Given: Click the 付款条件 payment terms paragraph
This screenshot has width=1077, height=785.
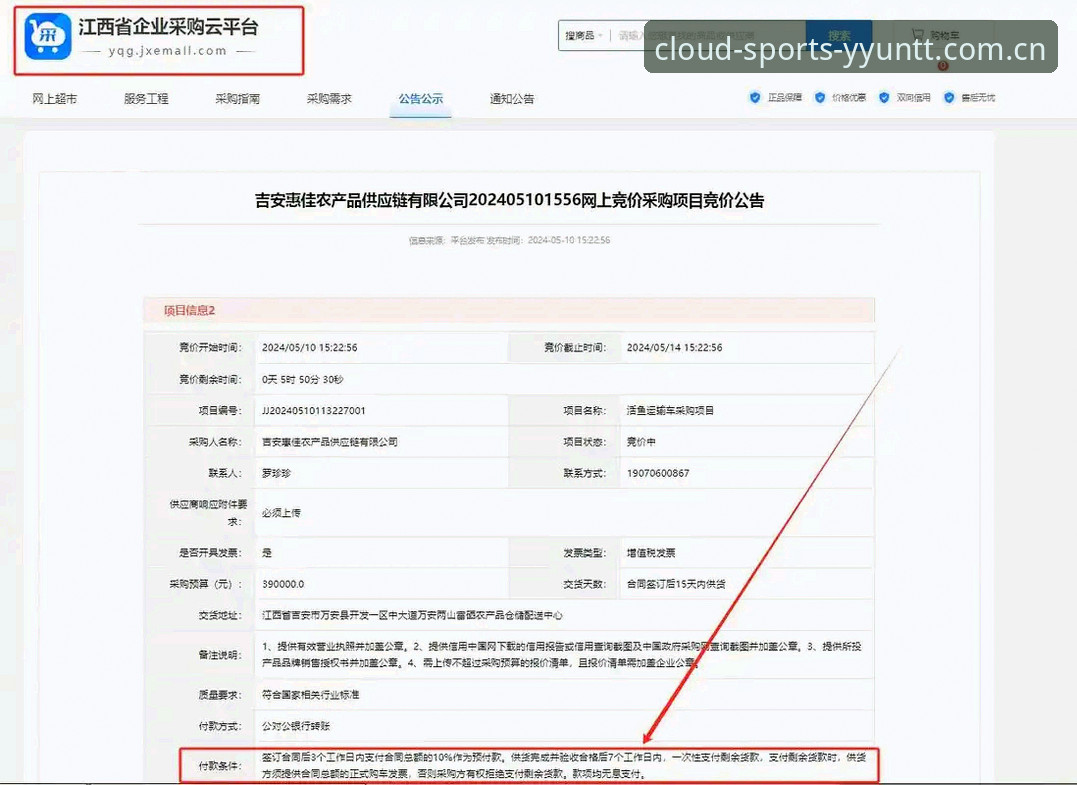Looking at the screenshot, I should click(x=564, y=765).
